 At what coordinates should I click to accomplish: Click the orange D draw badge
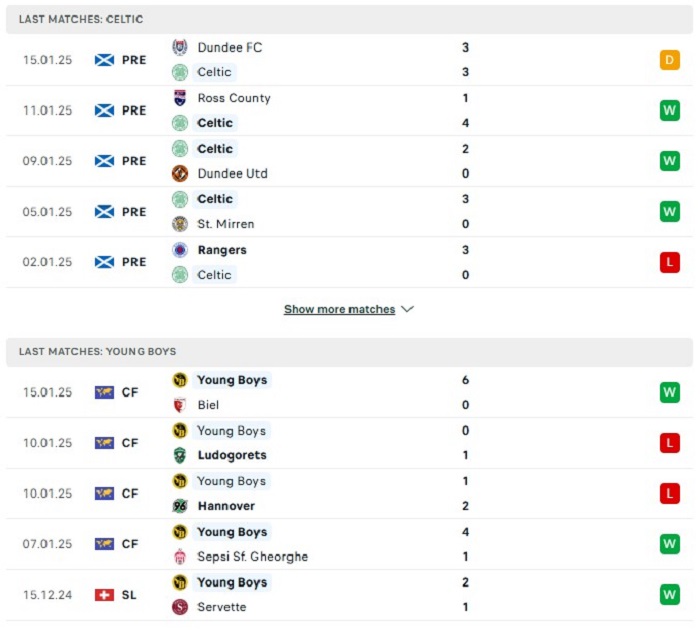670,60
